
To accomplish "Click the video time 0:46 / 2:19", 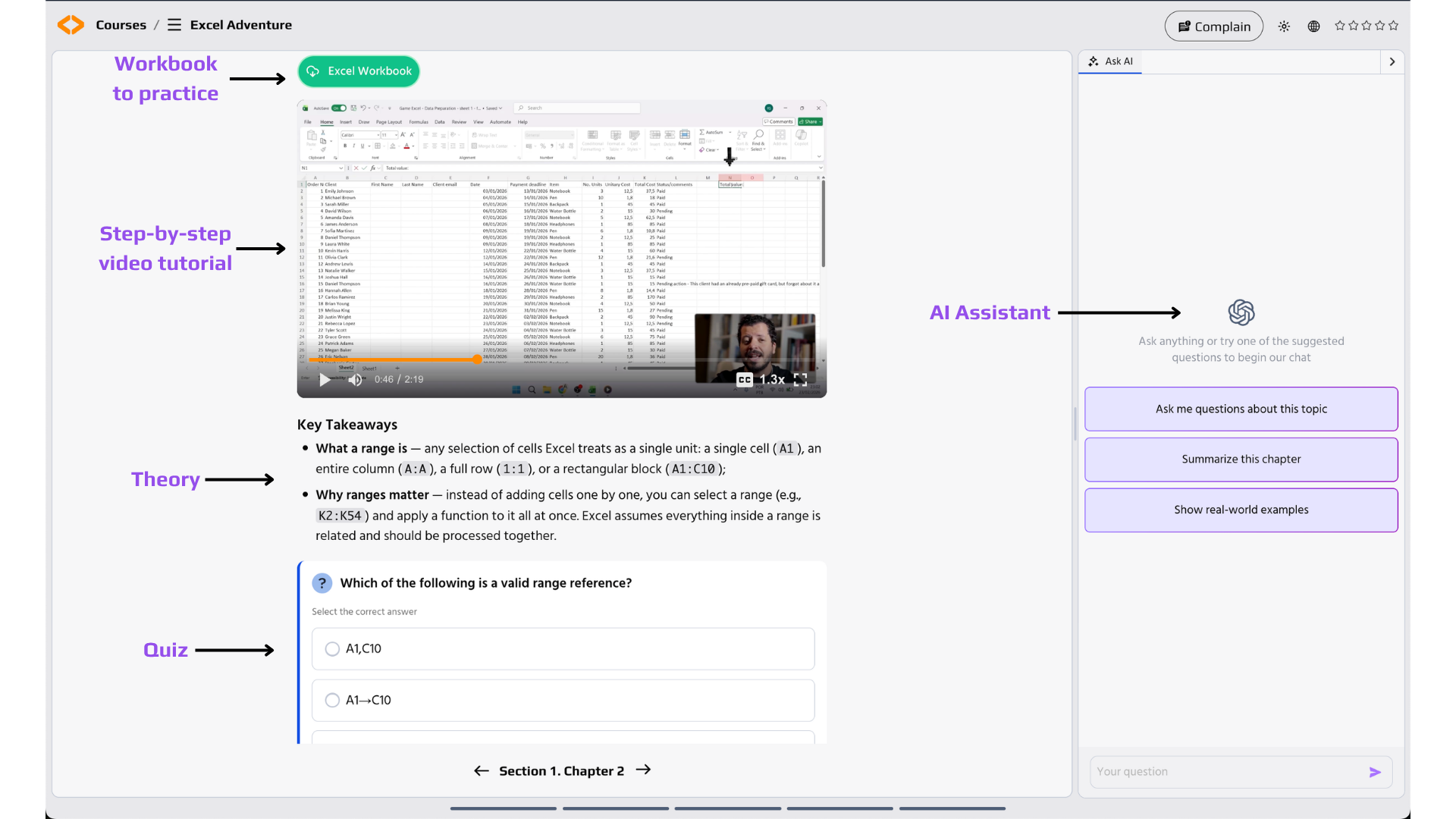I will [399, 380].
